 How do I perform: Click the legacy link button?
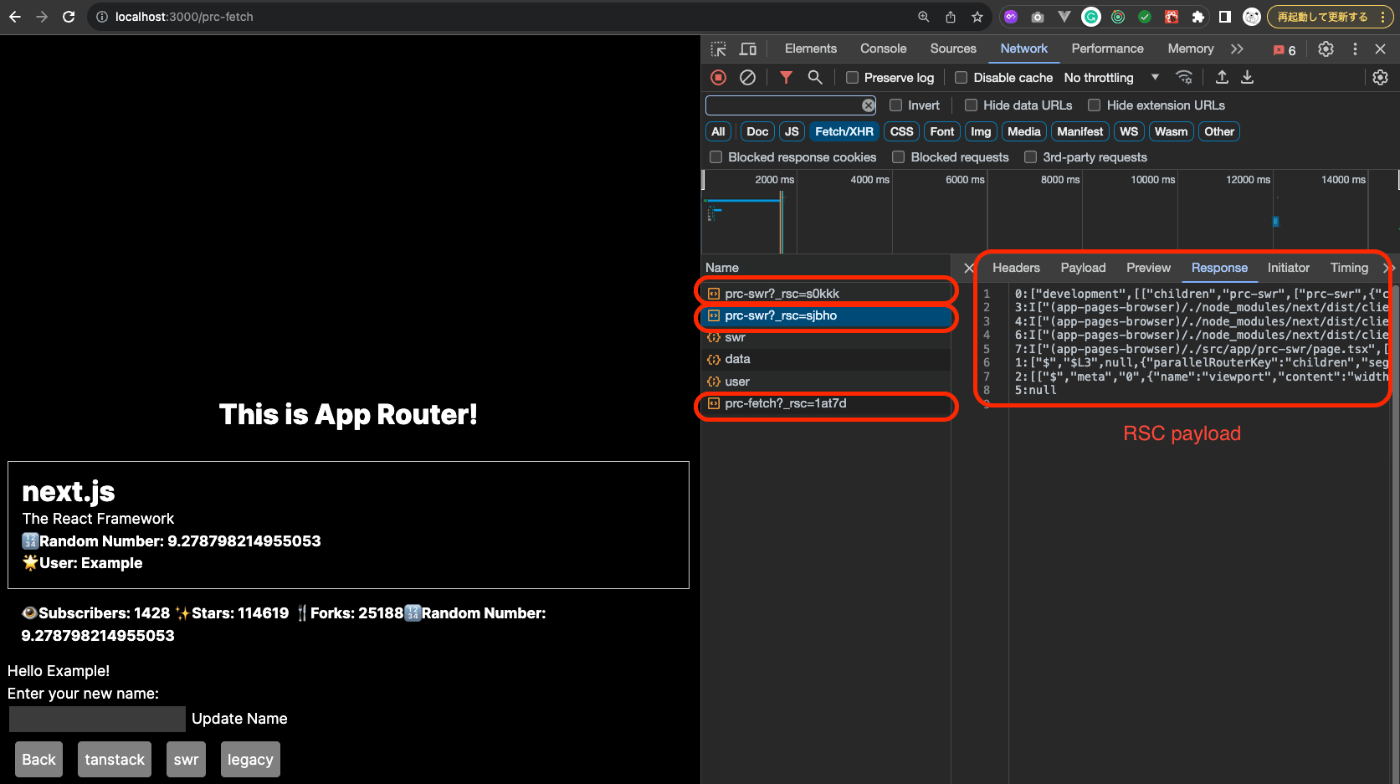pyautogui.click(x=250, y=760)
